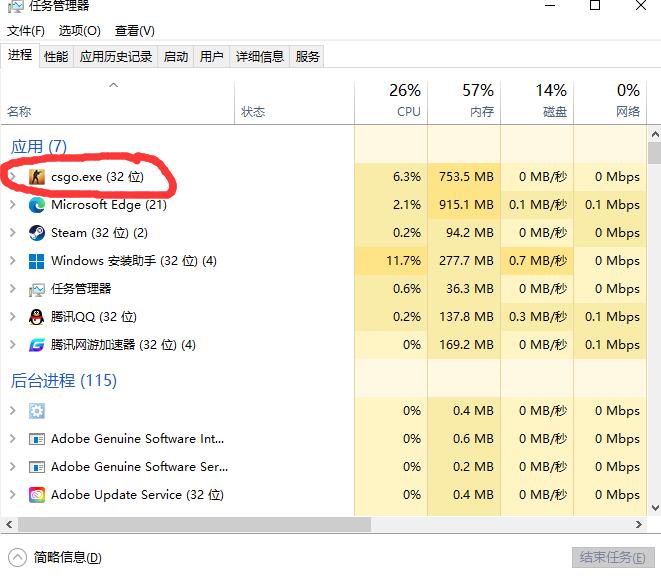Click the Task Manager title bar icon
This screenshot has width=661, height=579.
tap(15, 6)
